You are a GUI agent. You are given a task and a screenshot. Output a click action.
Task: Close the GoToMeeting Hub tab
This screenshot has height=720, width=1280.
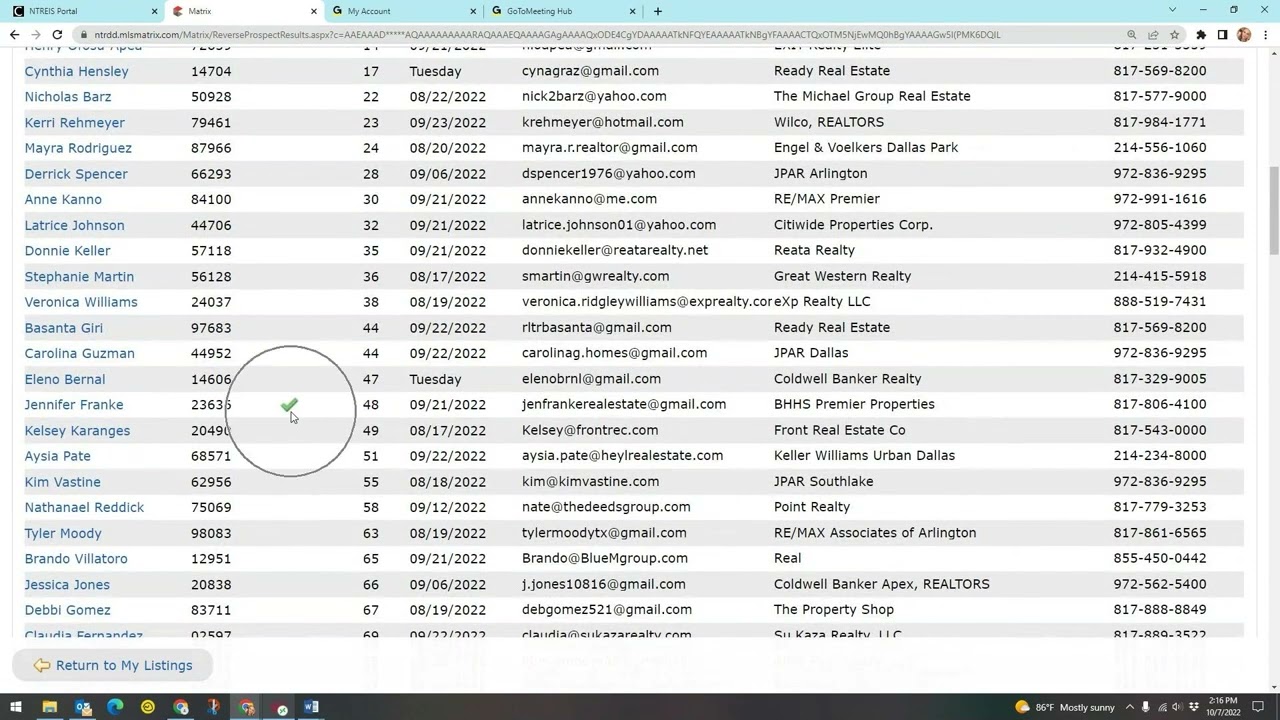(633, 11)
